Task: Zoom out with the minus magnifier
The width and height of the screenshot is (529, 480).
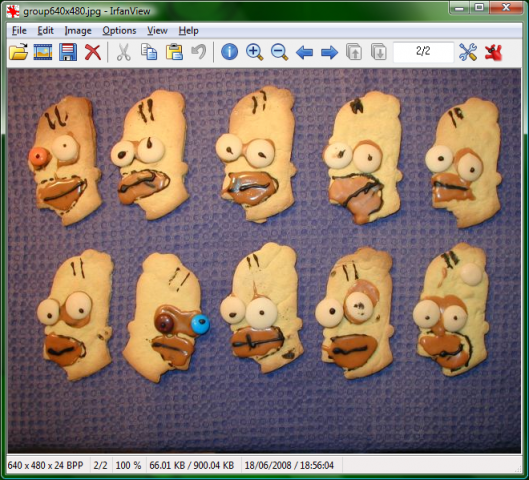Action: pyautogui.click(x=279, y=52)
